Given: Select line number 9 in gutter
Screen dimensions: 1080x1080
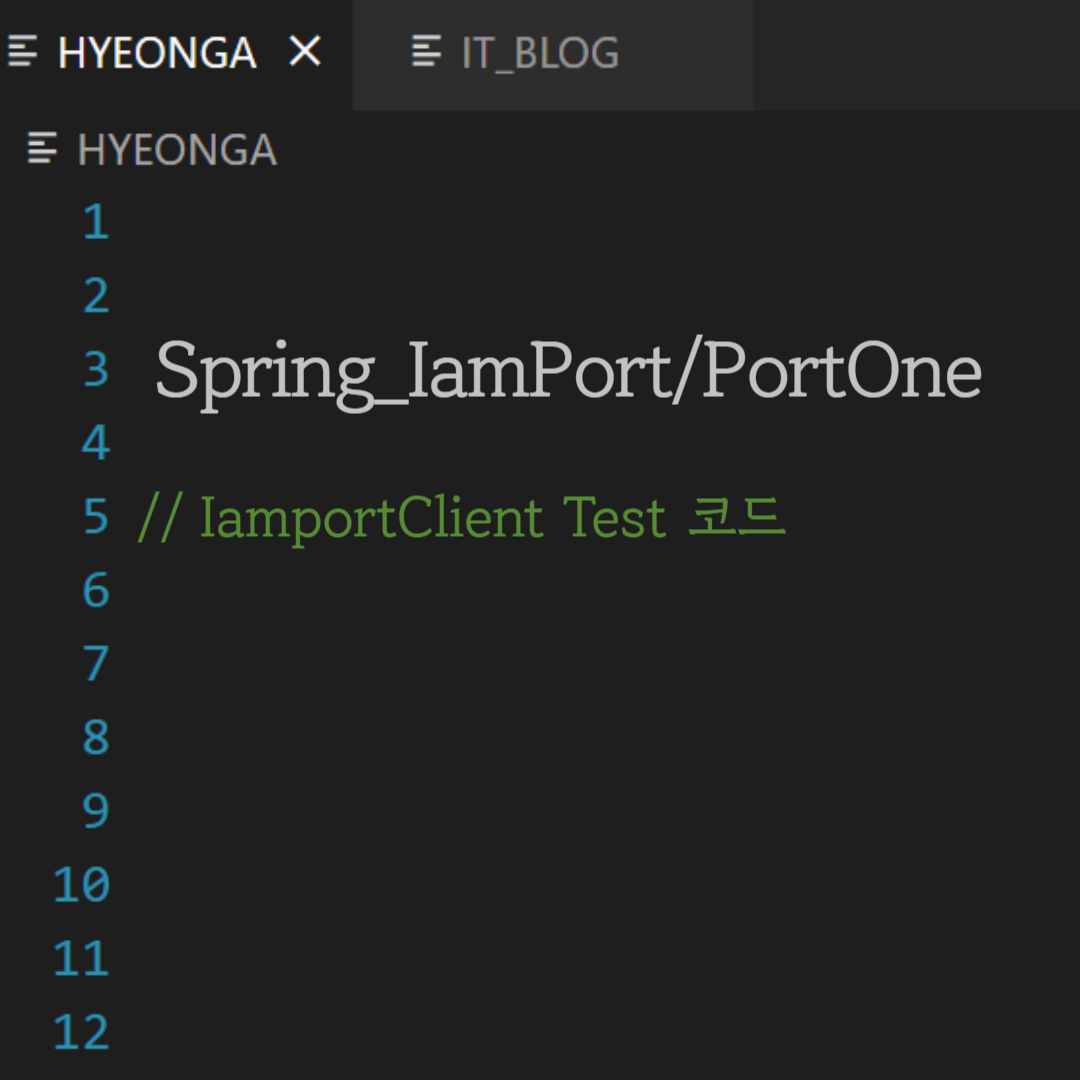Looking at the screenshot, I should point(96,811).
